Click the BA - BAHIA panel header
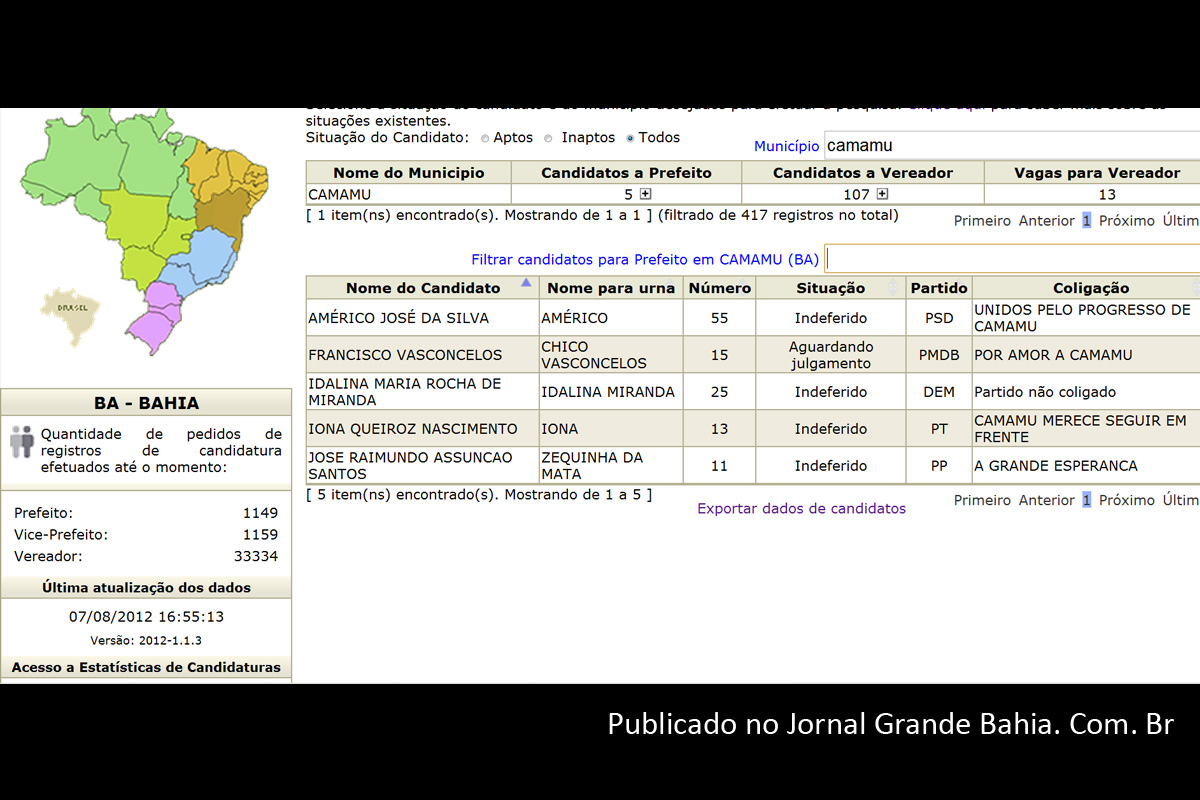1200x800 pixels. click(146, 403)
